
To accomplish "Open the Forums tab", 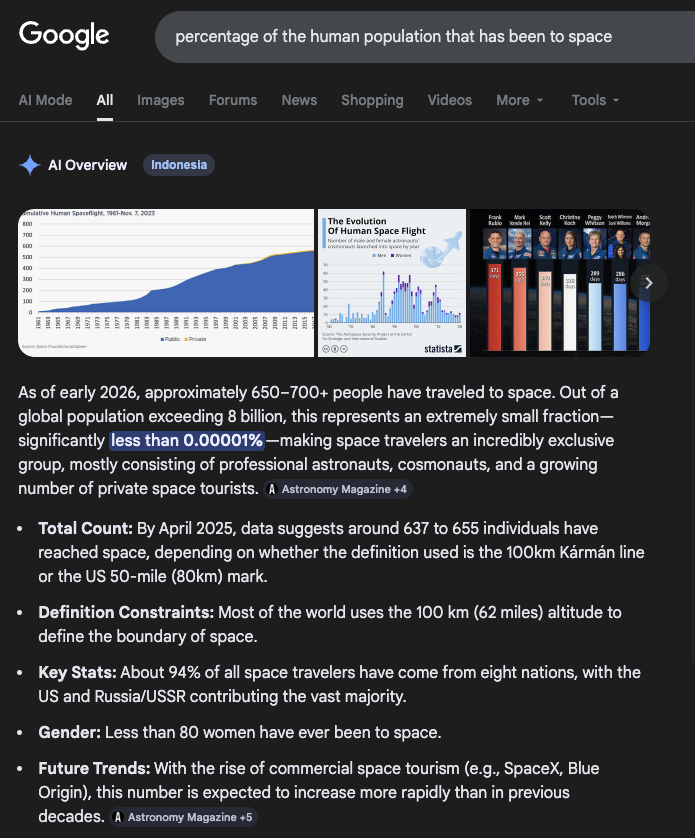I will [233, 100].
